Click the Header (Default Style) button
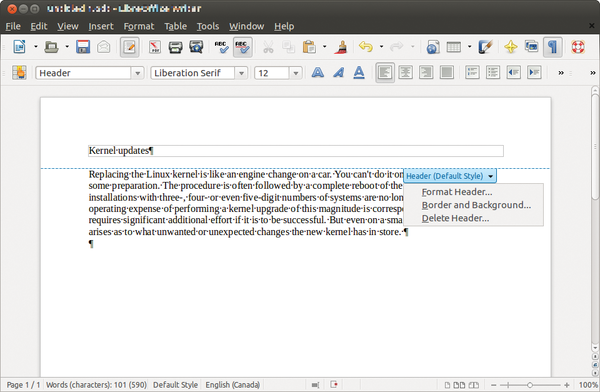Viewport: 600px width, 392px height. pos(450,176)
